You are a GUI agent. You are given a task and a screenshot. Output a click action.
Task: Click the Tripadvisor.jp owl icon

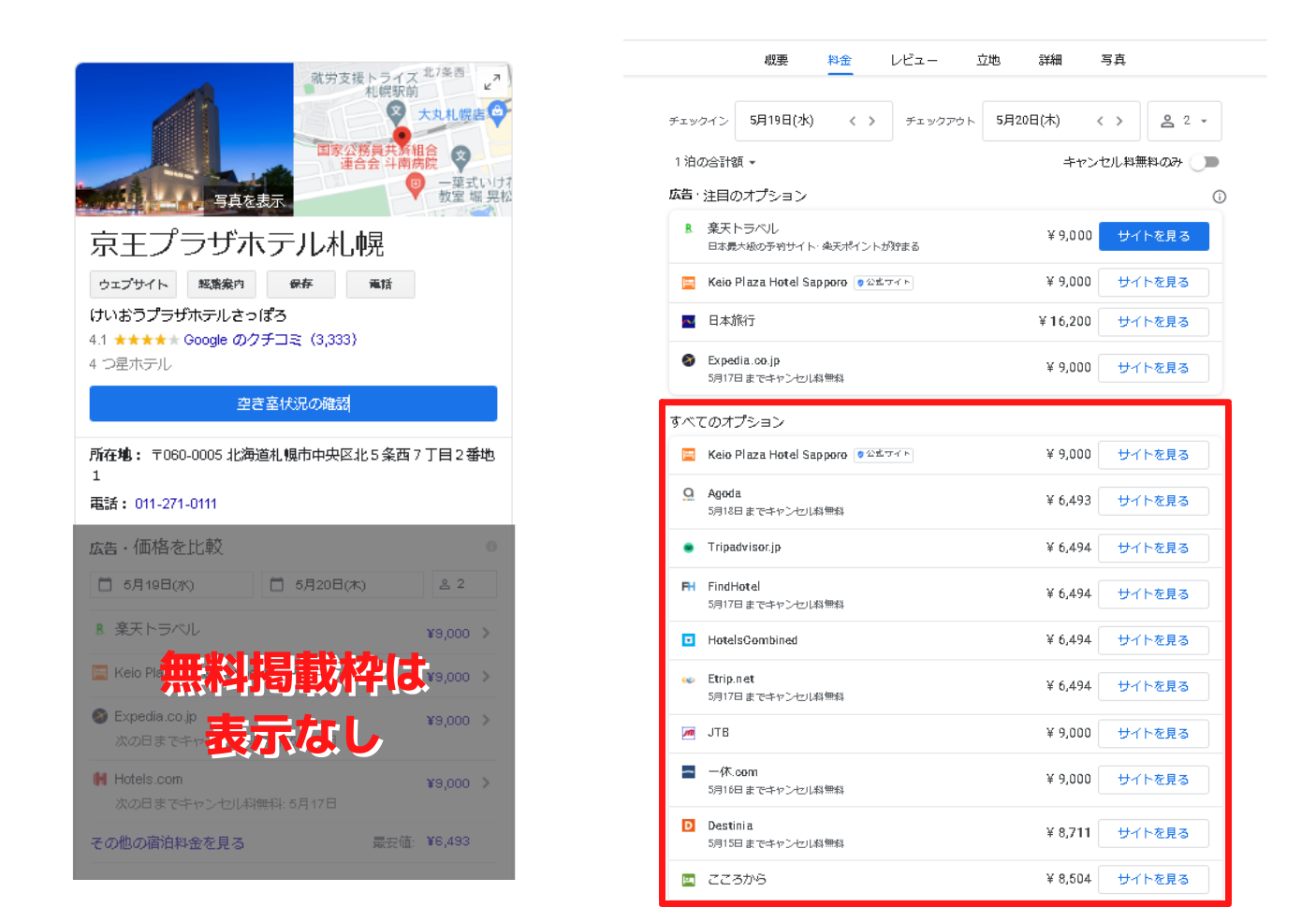click(x=688, y=548)
